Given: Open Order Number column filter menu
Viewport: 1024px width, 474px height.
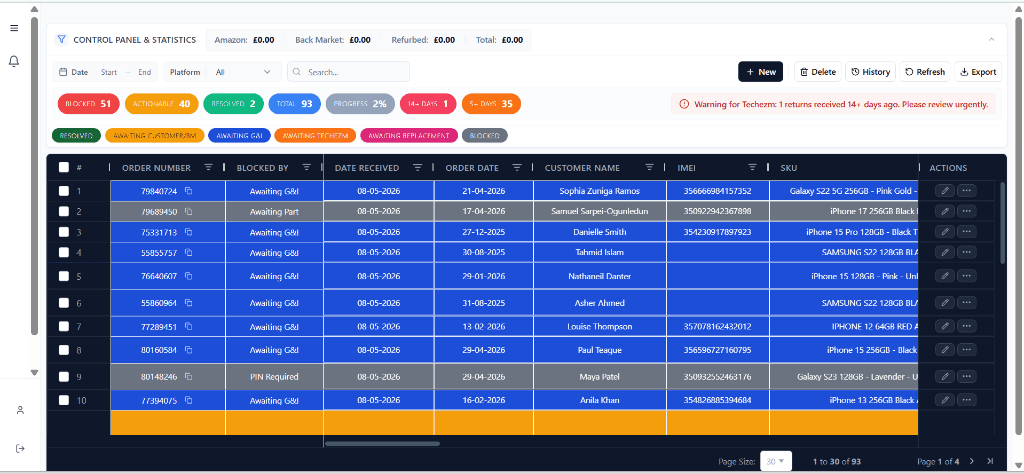Looking at the screenshot, I should pyautogui.click(x=208, y=168).
